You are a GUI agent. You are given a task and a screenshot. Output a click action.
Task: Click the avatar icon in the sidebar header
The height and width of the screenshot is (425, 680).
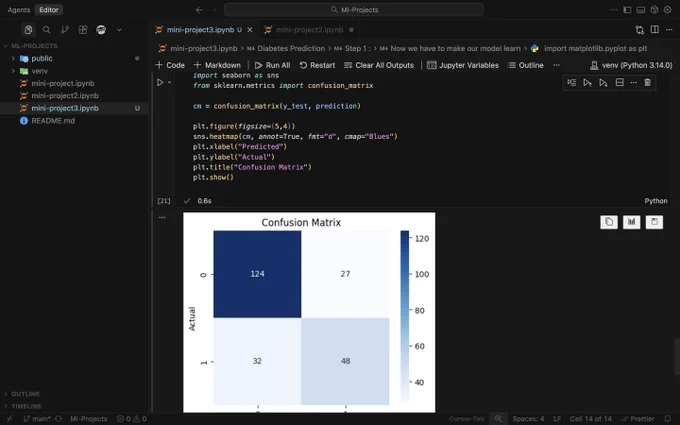click(101, 29)
